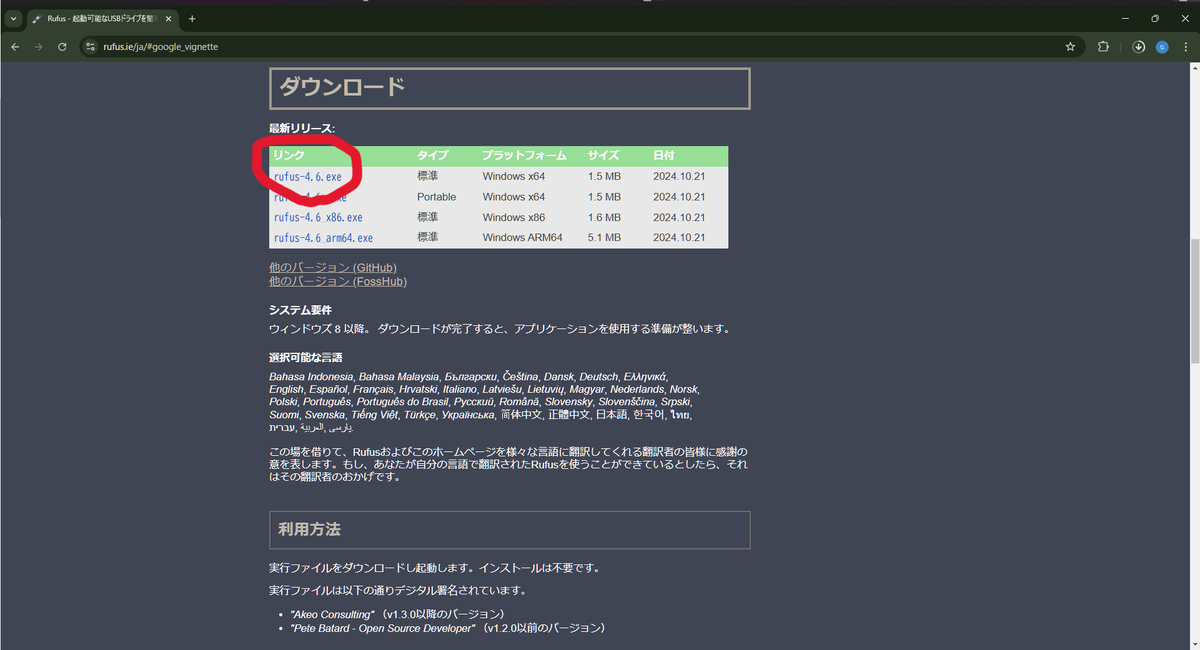The width and height of the screenshot is (1200, 650).
Task: Open Chrome three-dot menu
Action: [1185, 46]
